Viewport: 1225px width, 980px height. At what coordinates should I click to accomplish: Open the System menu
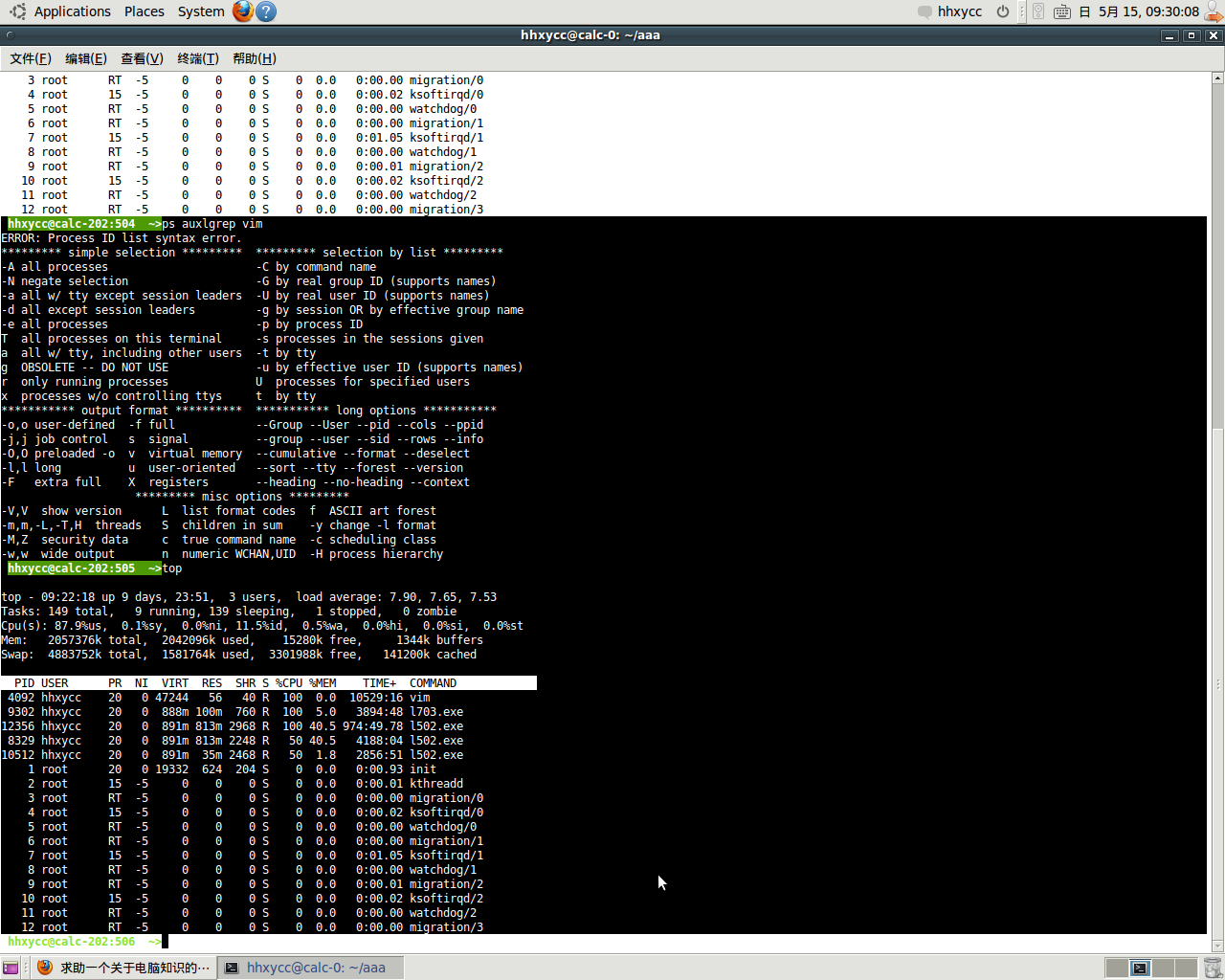[x=201, y=11]
